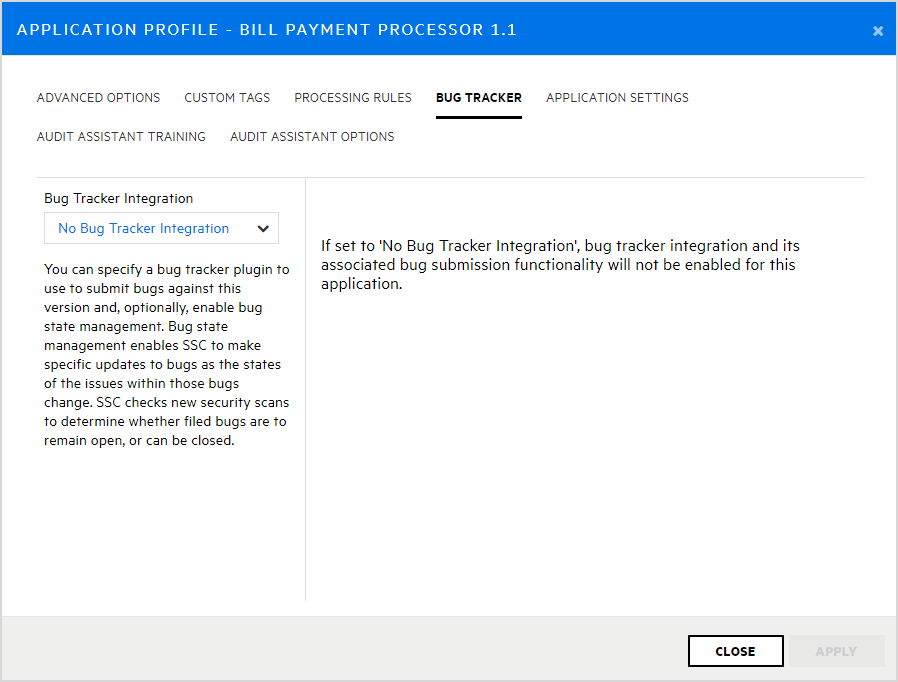Switch to the Audit Assistant Options tab
This screenshot has height=682, width=898.
(312, 137)
